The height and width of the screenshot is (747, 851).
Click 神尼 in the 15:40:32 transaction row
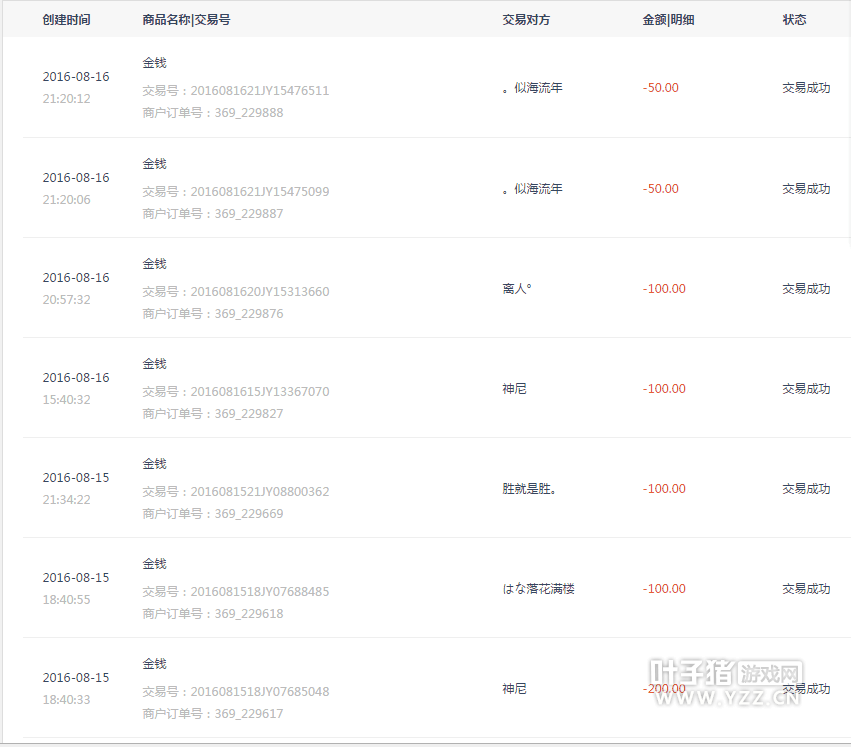point(514,389)
